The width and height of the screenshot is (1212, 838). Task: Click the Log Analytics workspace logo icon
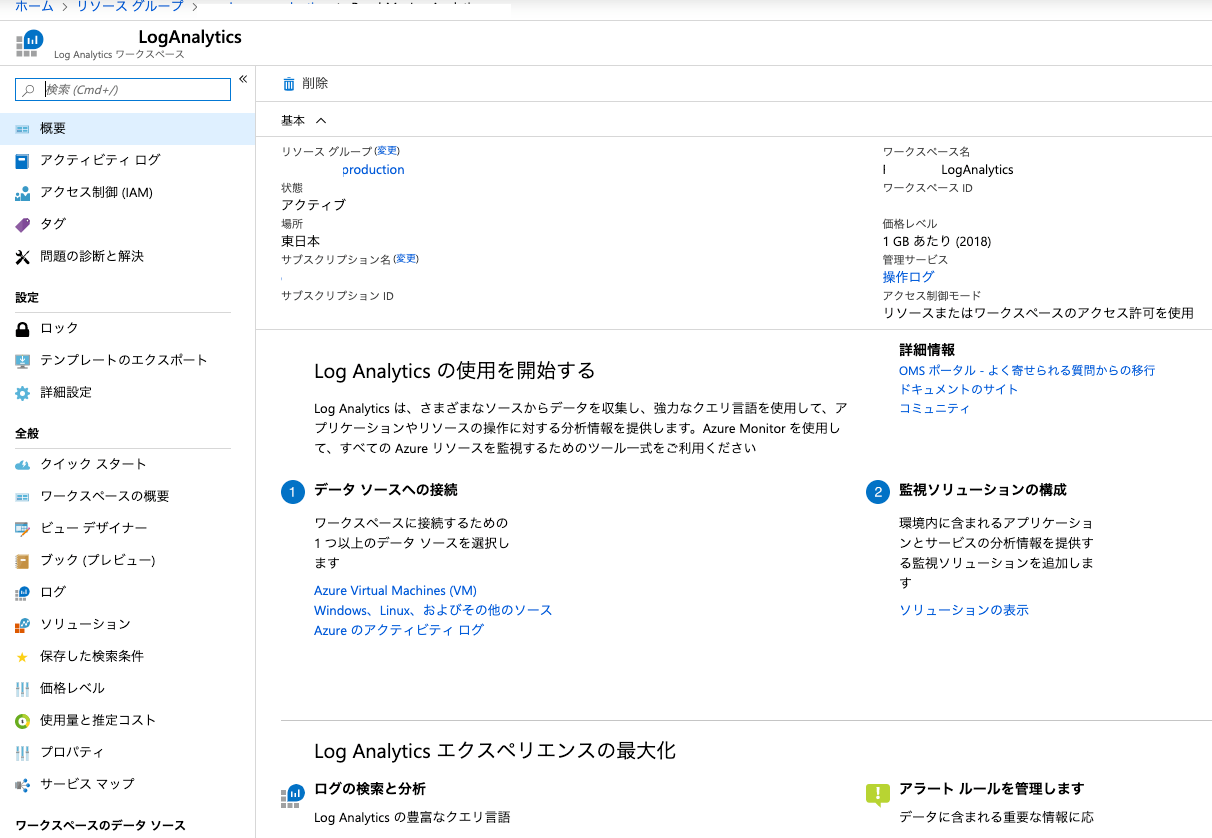(29, 43)
